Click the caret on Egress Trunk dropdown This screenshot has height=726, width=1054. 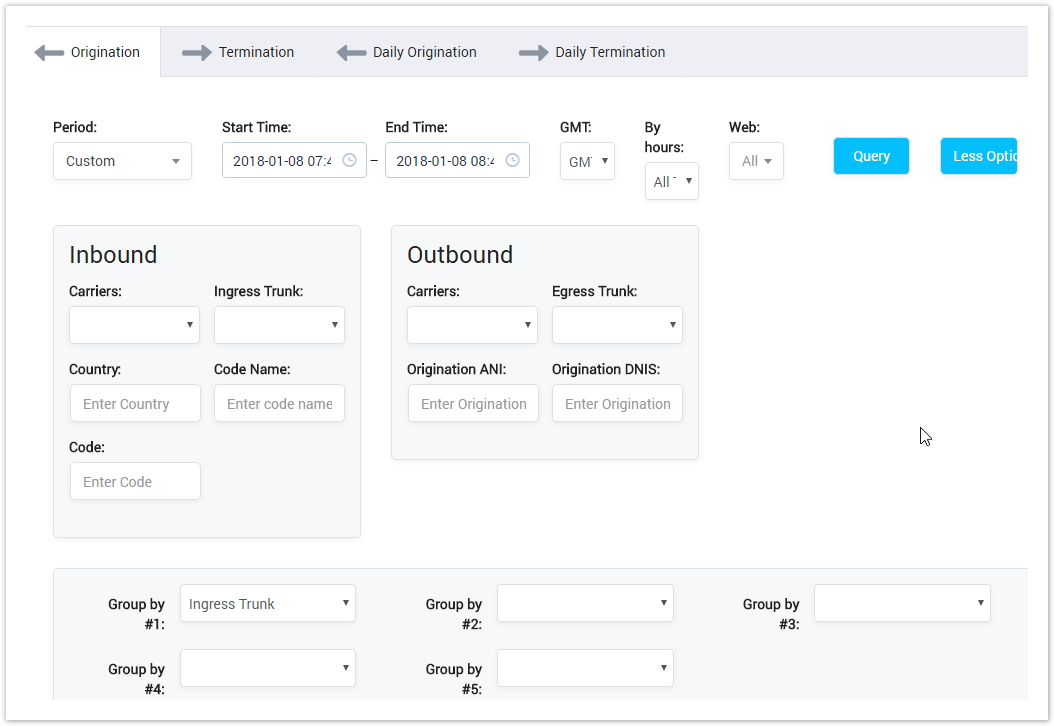click(673, 325)
